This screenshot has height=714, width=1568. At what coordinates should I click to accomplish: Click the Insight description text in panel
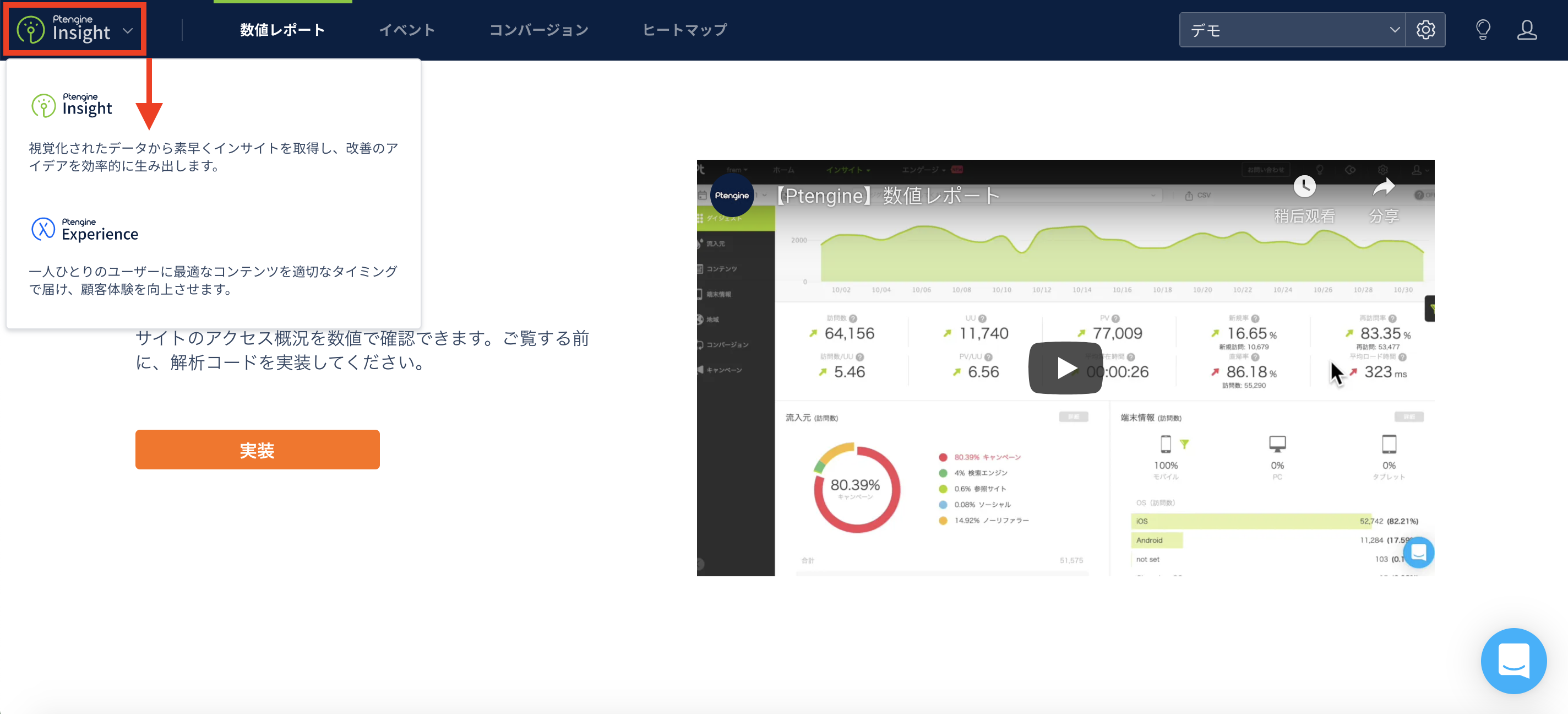point(214,157)
